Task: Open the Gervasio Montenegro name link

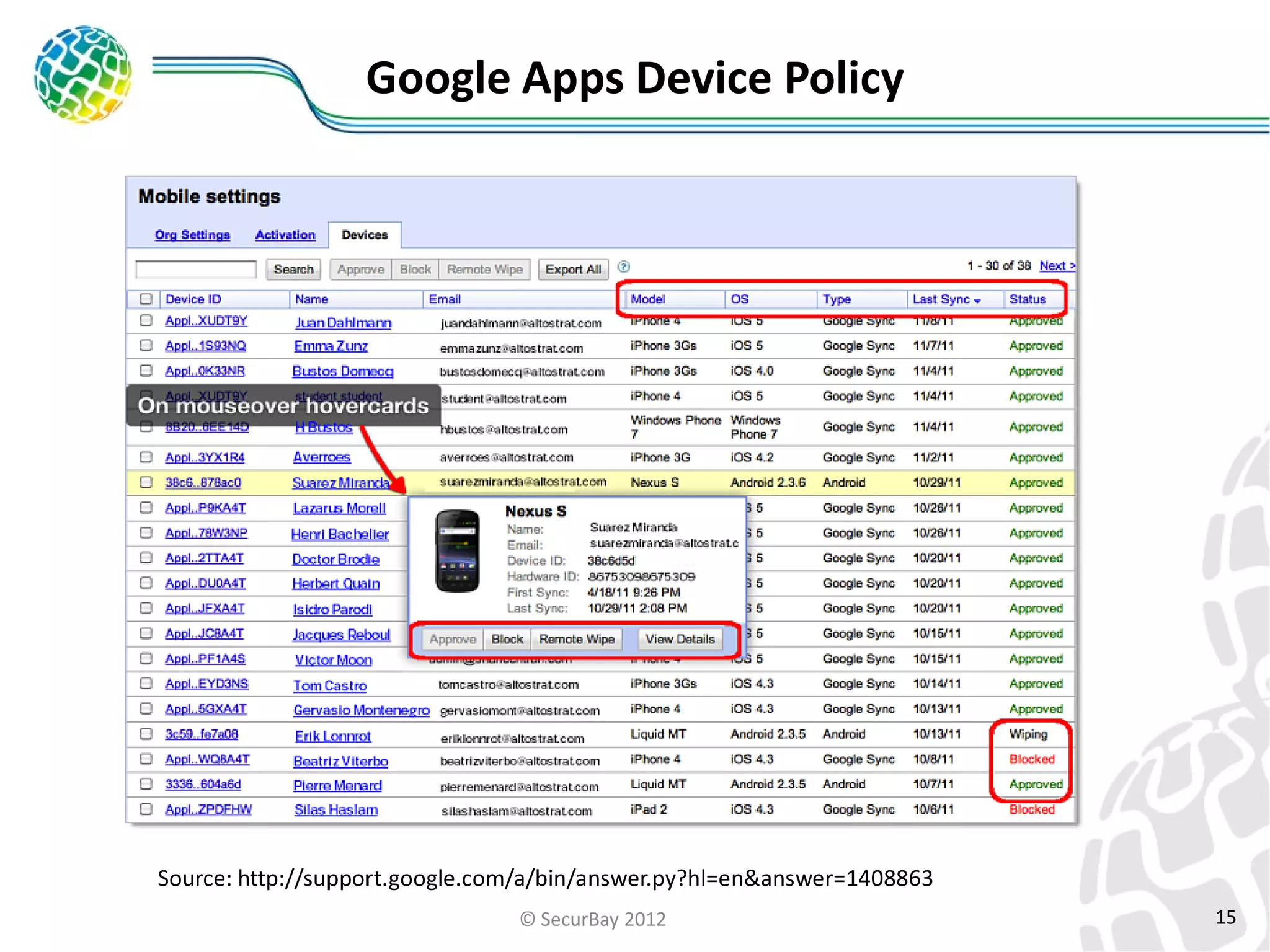Action: [x=362, y=710]
